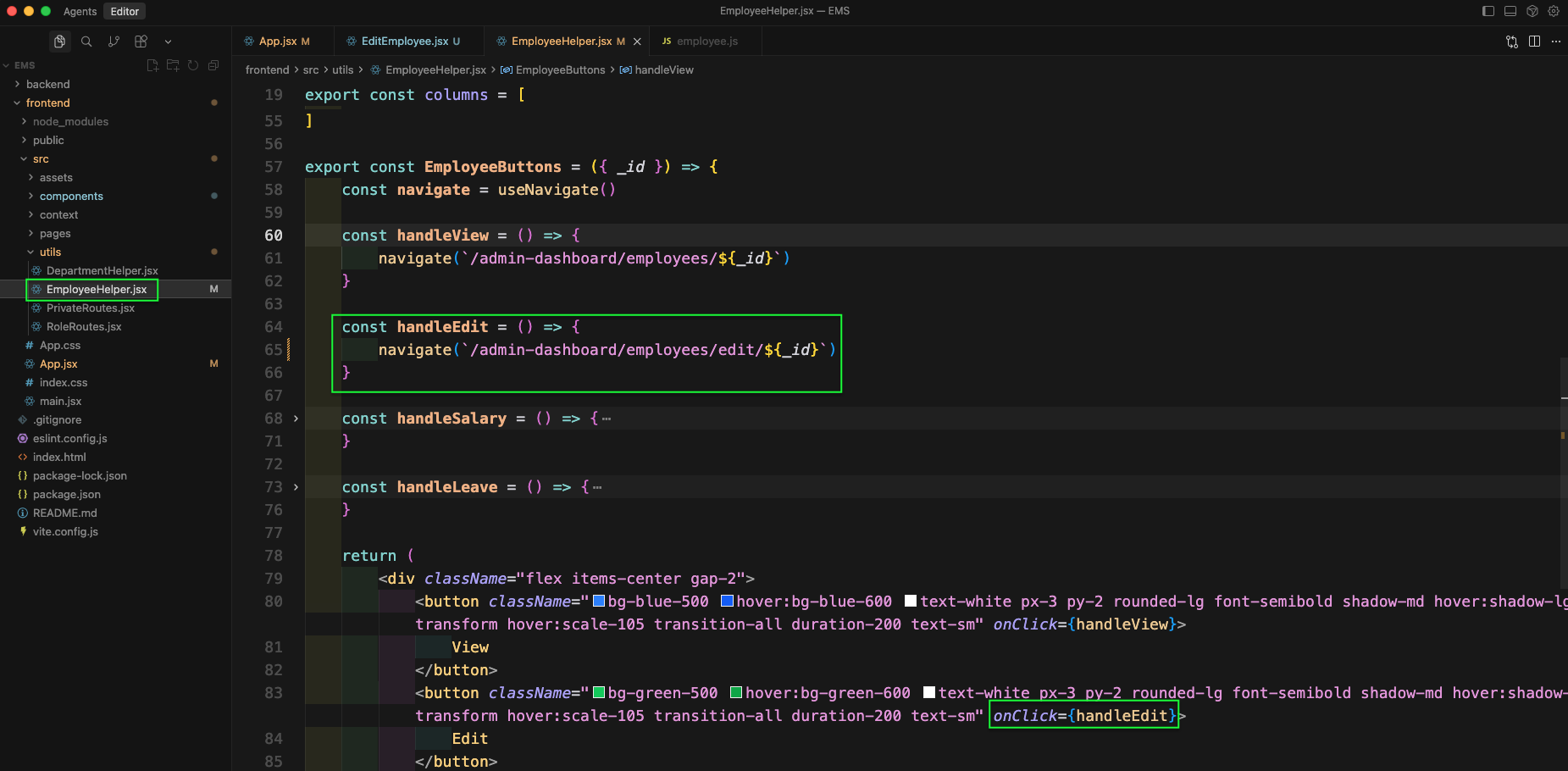This screenshot has width=1568, height=771.
Task: Click the New Folder icon in Explorer
Action: [173, 65]
